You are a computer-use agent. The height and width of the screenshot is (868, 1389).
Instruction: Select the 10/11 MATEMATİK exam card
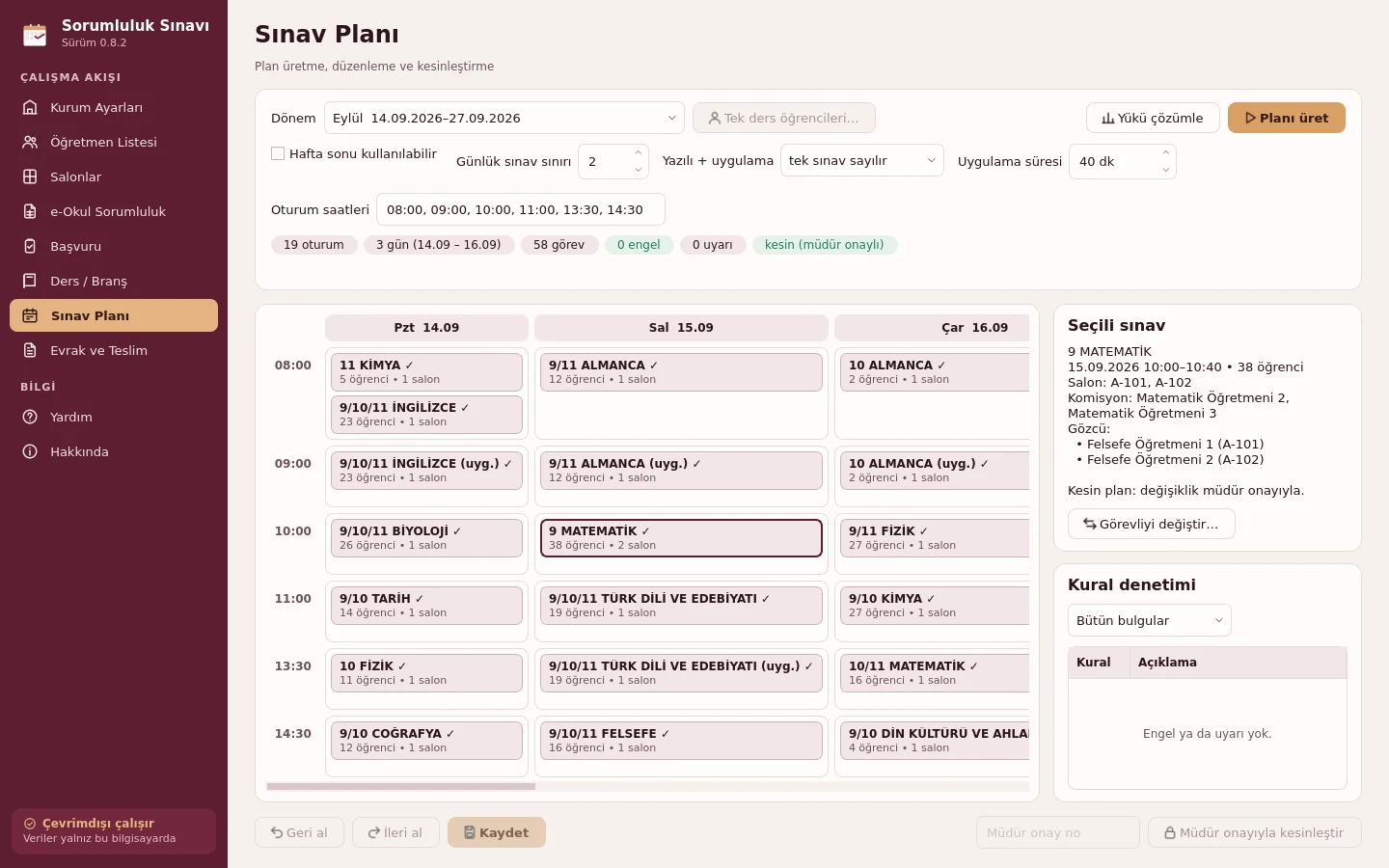(x=935, y=673)
